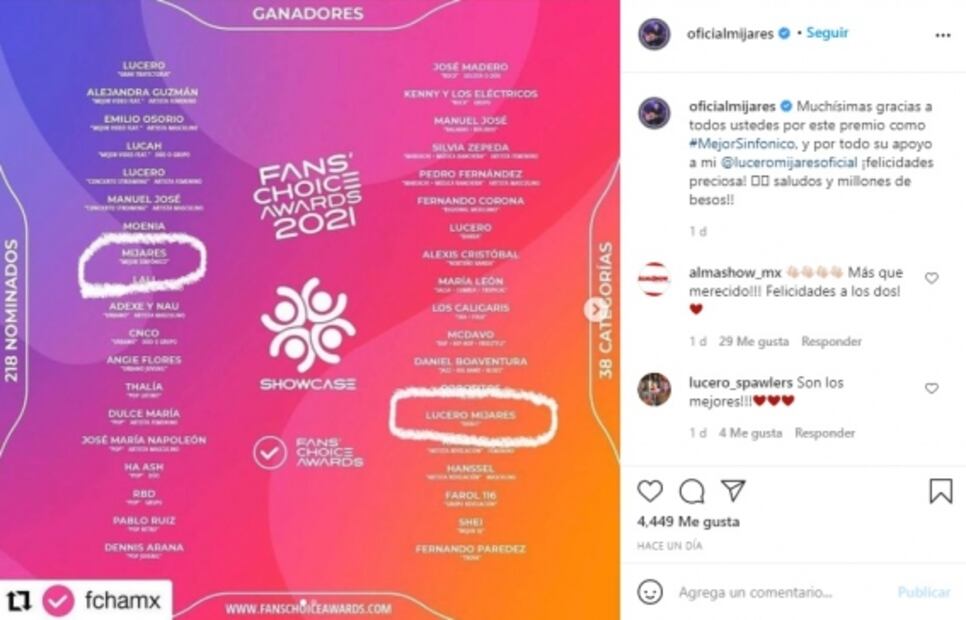Reply to lucero_spawlers comment via Responder
The image size is (966, 620).
pyautogui.click(x=824, y=433)
